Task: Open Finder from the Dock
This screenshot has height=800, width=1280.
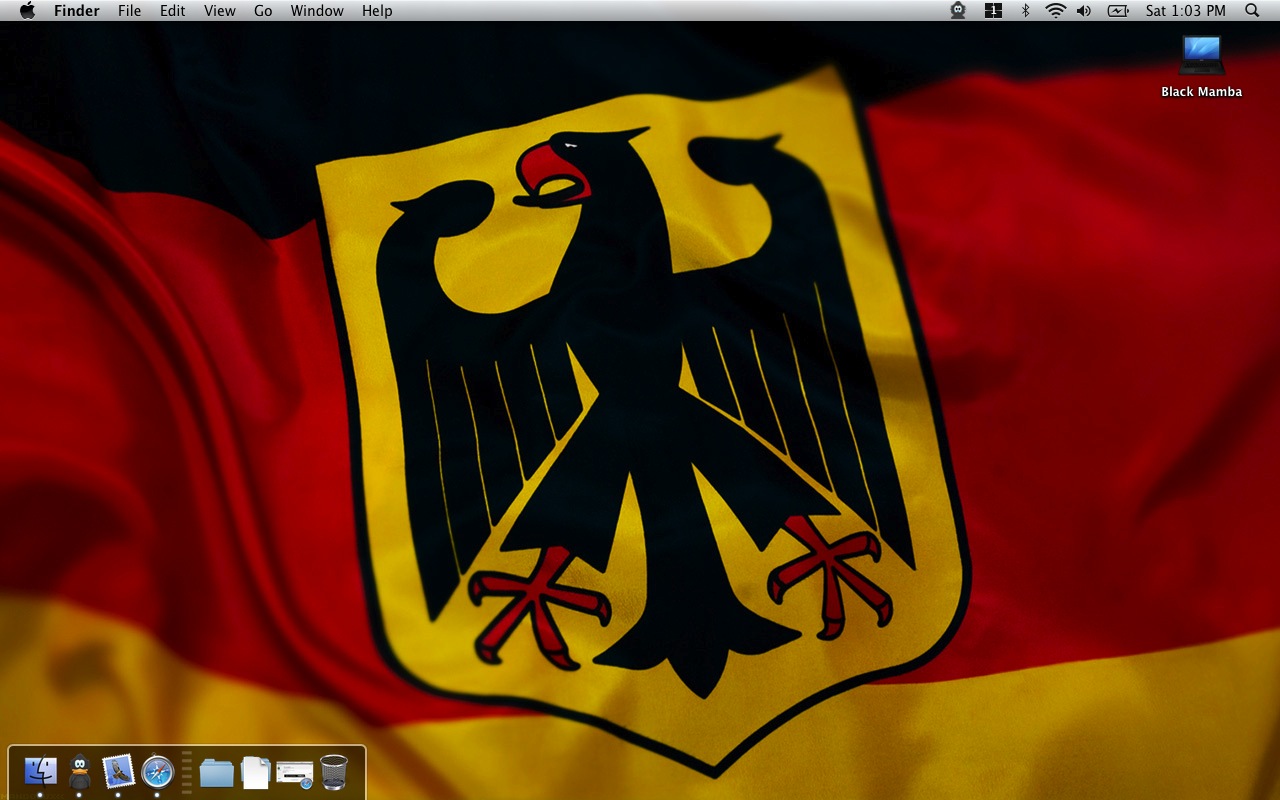Action: [x=40, y=771]
